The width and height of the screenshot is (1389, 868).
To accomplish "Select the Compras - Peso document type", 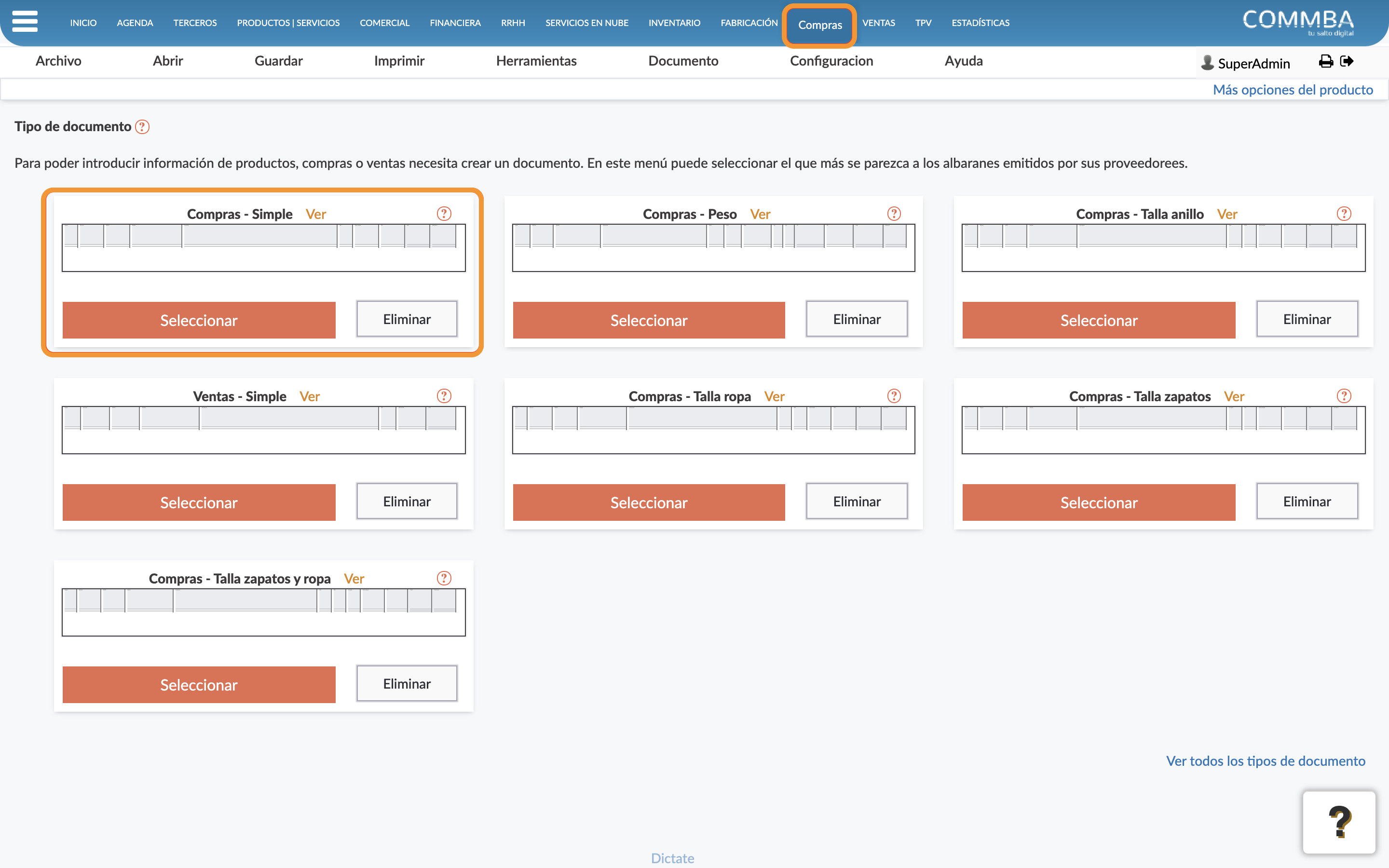I will coord(649,320).
